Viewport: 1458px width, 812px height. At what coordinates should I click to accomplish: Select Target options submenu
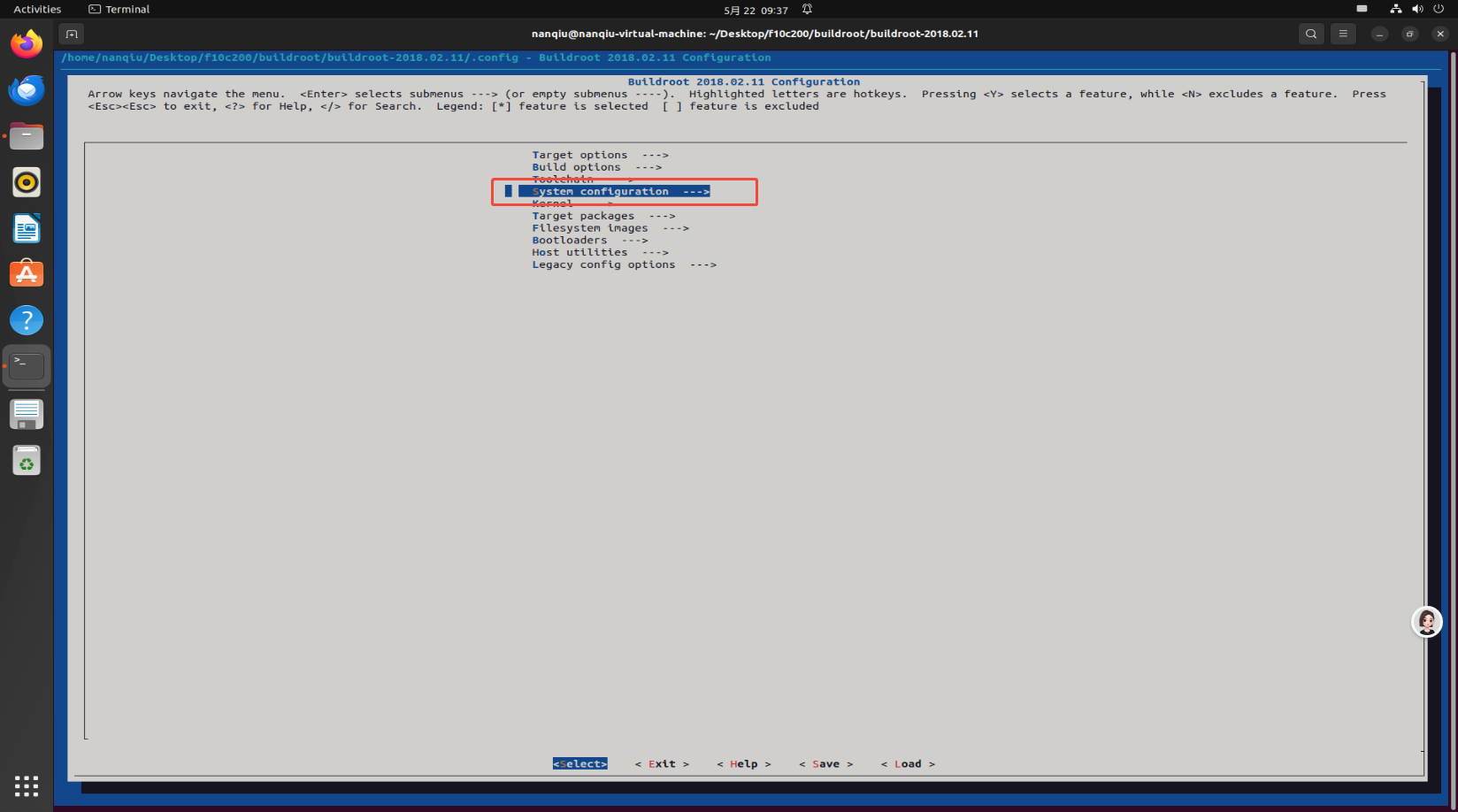601,155
